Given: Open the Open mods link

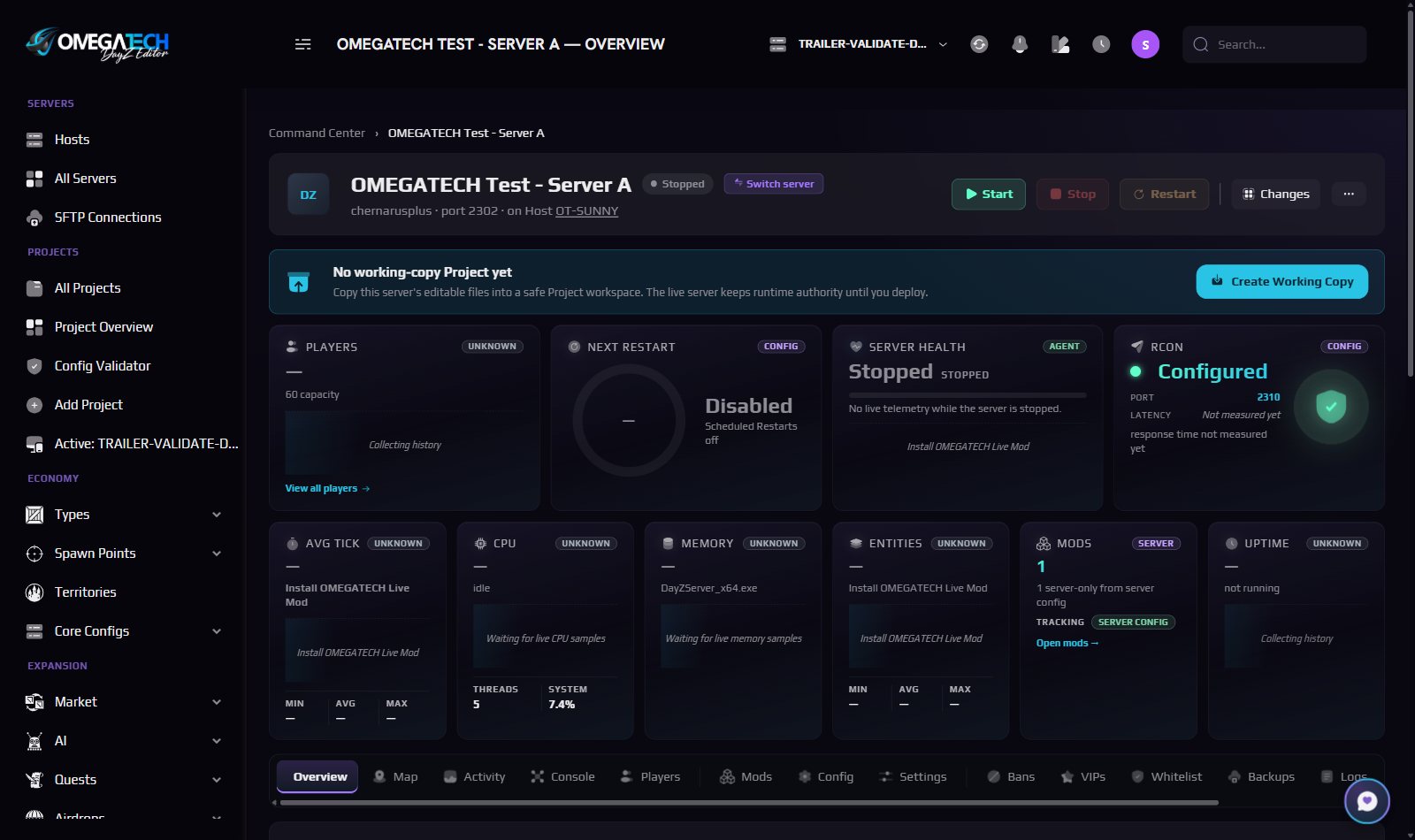Looking at the screenshot, I should (x=1067, y=644).
